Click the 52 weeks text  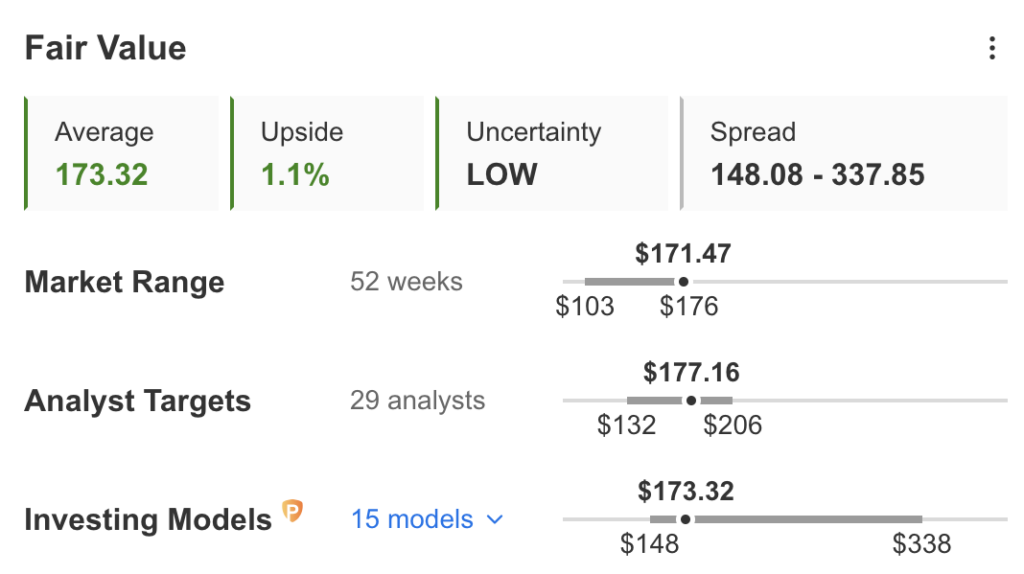406,282
